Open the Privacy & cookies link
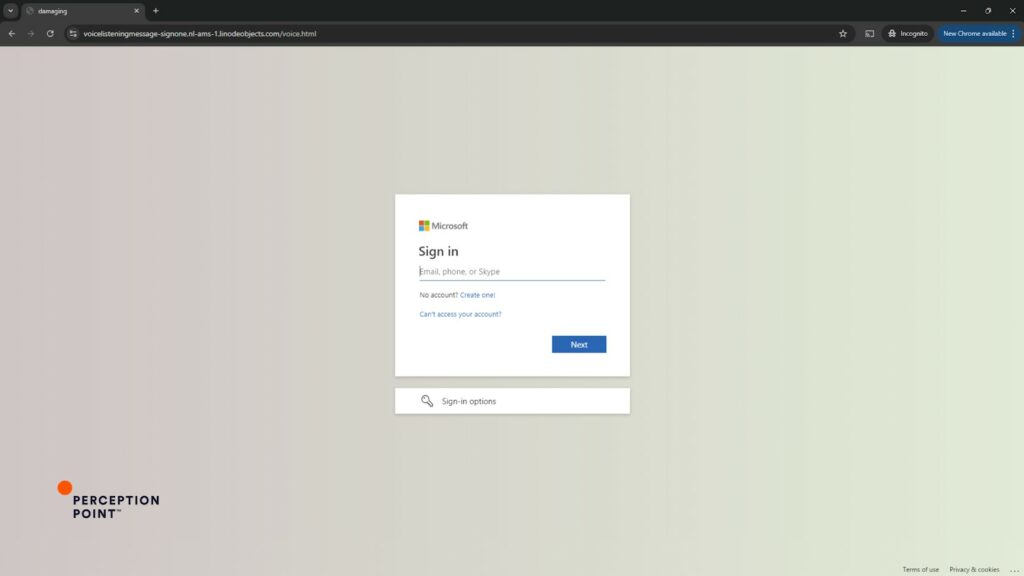This screenshot has width=1024, height=576. pos(974,570)
